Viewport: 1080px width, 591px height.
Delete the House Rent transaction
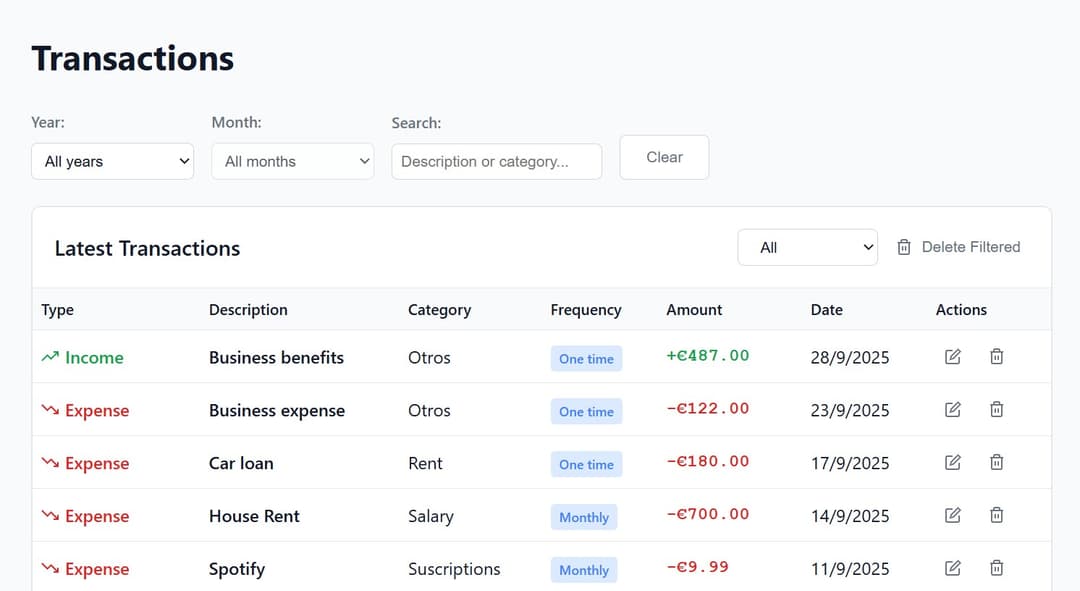(997, 515)
